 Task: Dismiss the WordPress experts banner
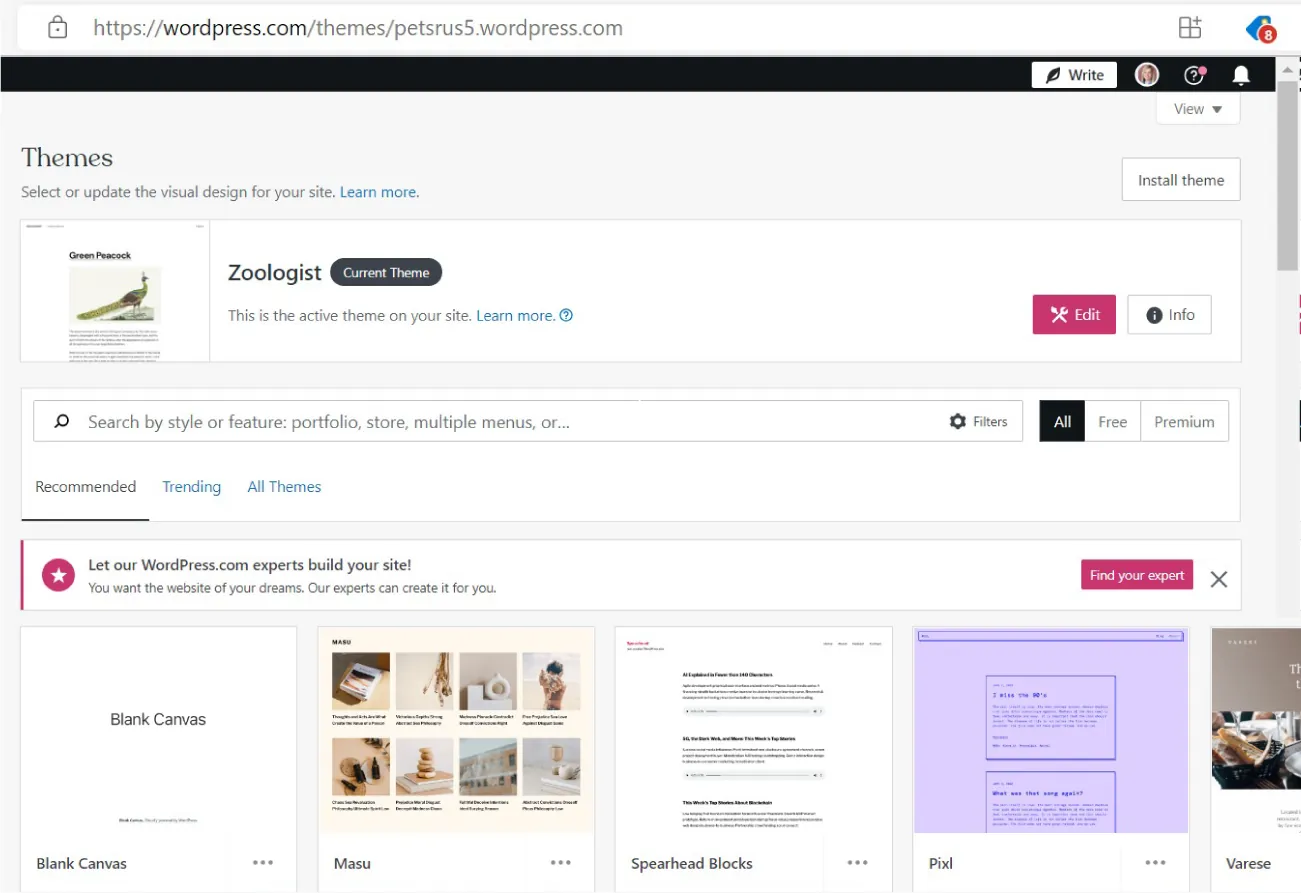point(1219,579)
